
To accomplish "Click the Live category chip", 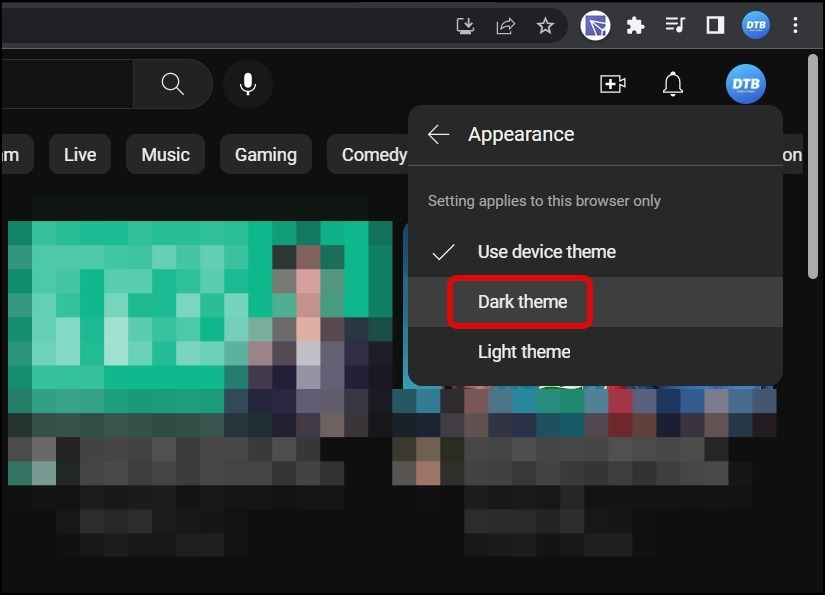I will 80,155.
